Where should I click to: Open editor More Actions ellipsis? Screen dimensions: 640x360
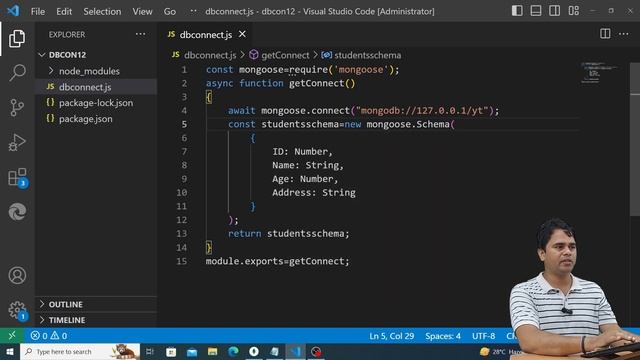(x=624, y=34)
